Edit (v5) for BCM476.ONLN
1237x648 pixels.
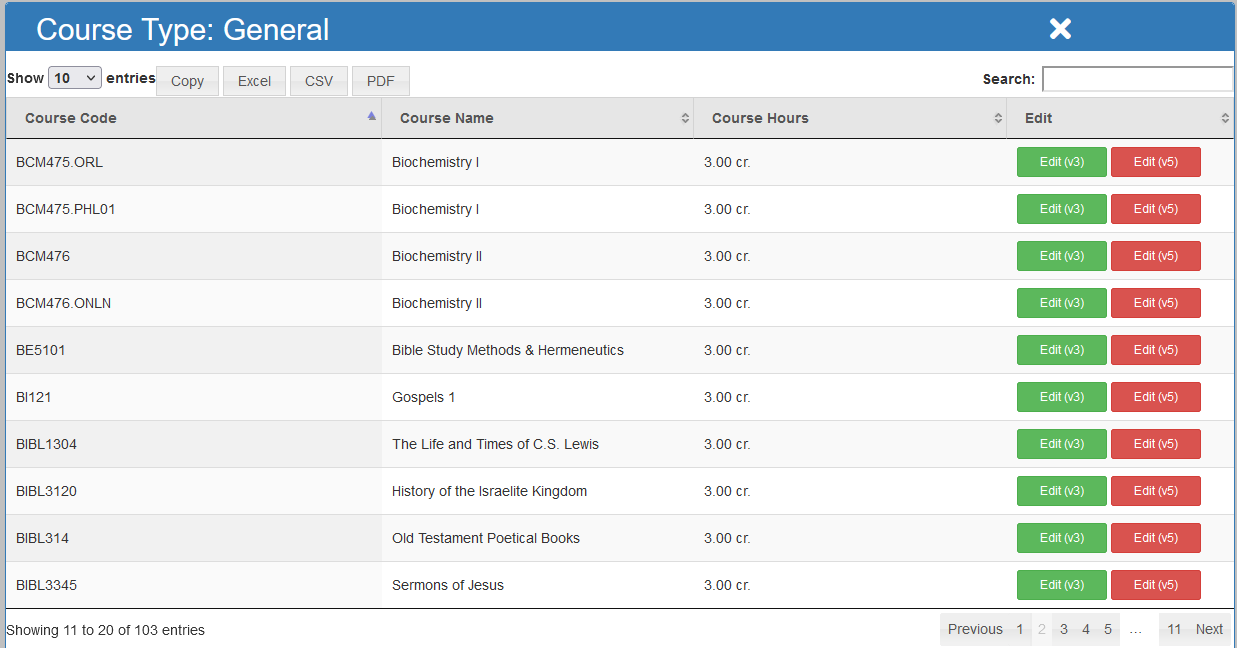coord(1156,303)
